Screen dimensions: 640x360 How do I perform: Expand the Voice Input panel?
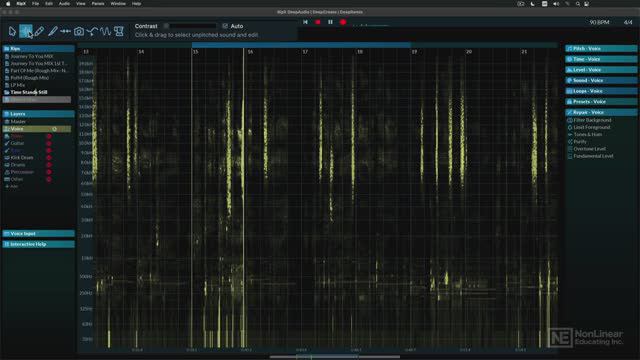(38, 233)
